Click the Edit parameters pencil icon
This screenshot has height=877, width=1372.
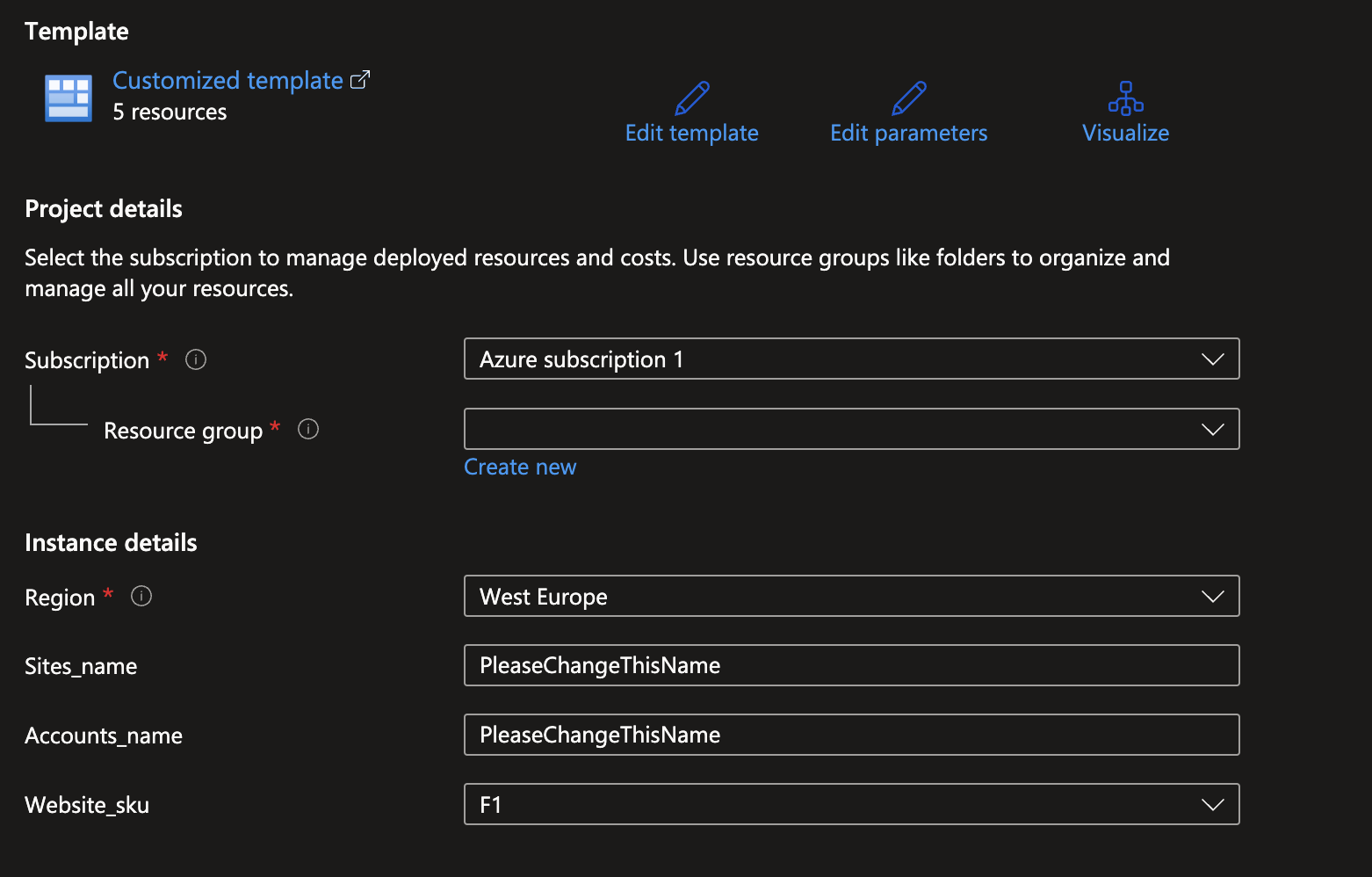coord(909,97)
